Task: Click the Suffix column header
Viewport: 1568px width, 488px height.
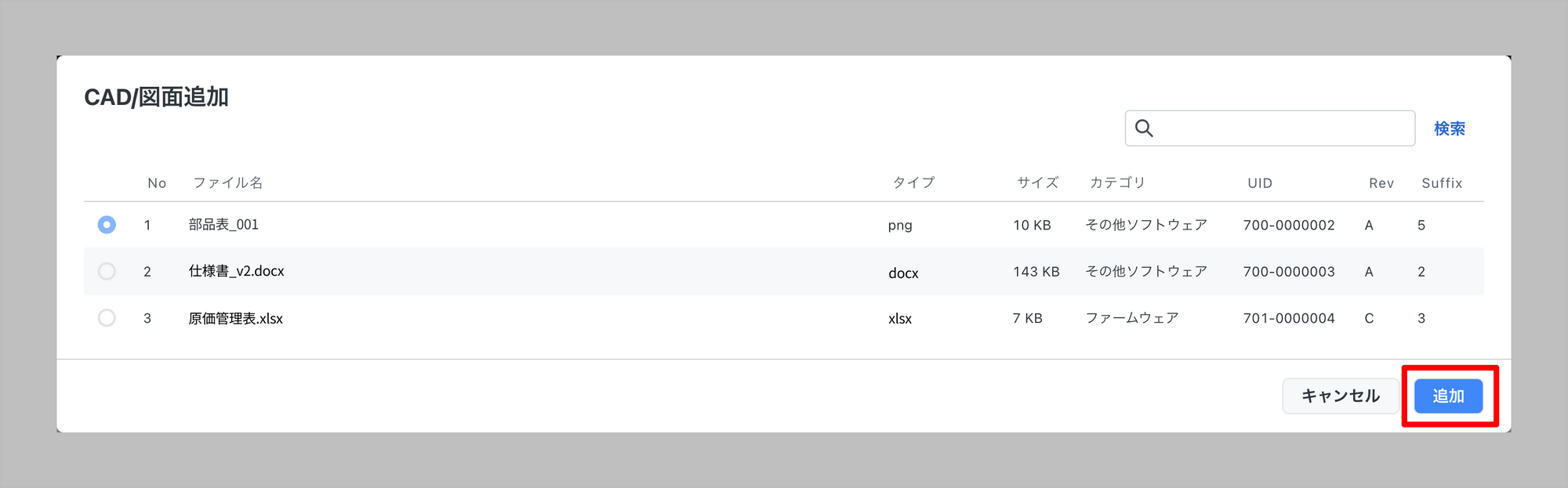Action: [1442, 183]
